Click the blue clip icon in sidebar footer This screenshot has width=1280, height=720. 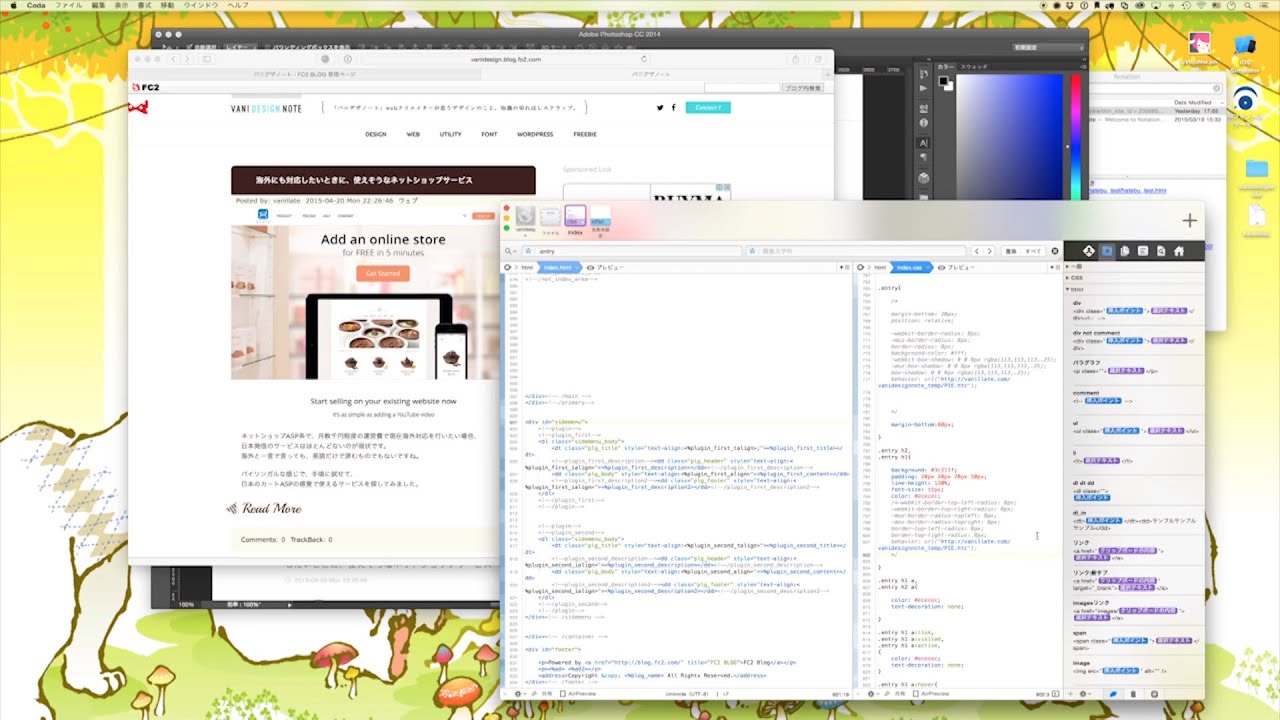tap(1113, 693)
